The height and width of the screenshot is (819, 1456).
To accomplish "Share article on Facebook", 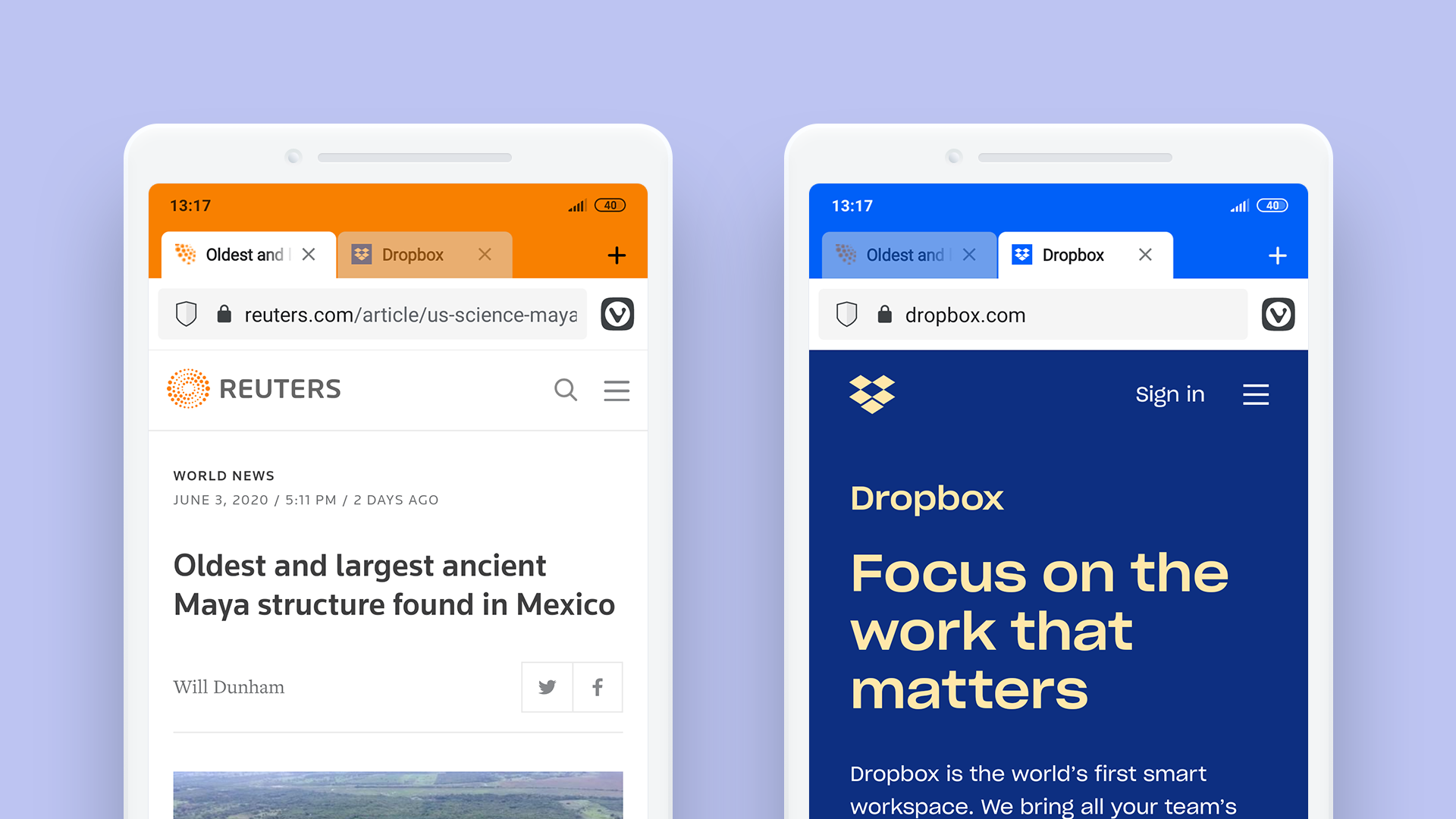I will coord(598,687).
